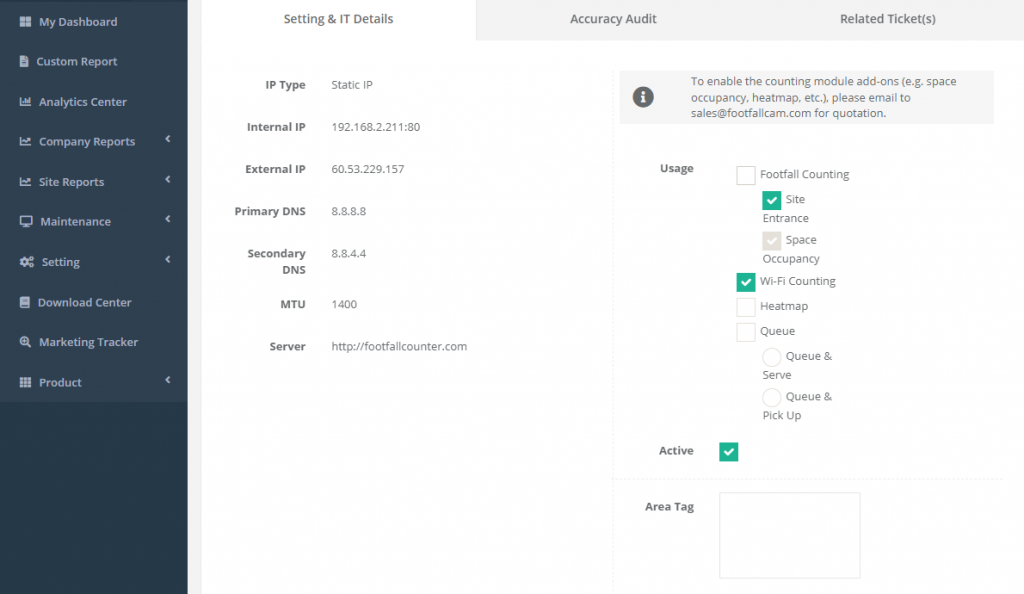Open the Related Ticket(s) tab
The height and width of the screenshot is (594, 1024).
point(887,18)
